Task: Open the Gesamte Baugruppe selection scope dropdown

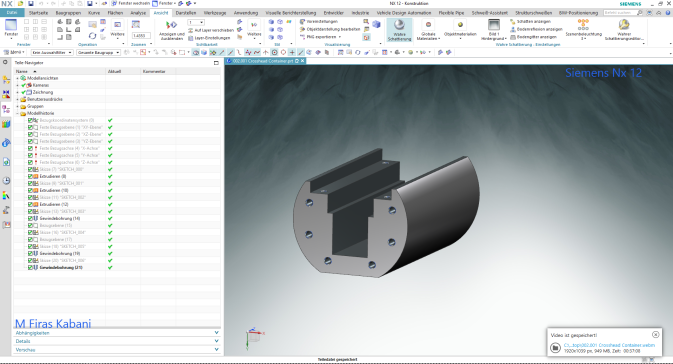Action: 99,52
